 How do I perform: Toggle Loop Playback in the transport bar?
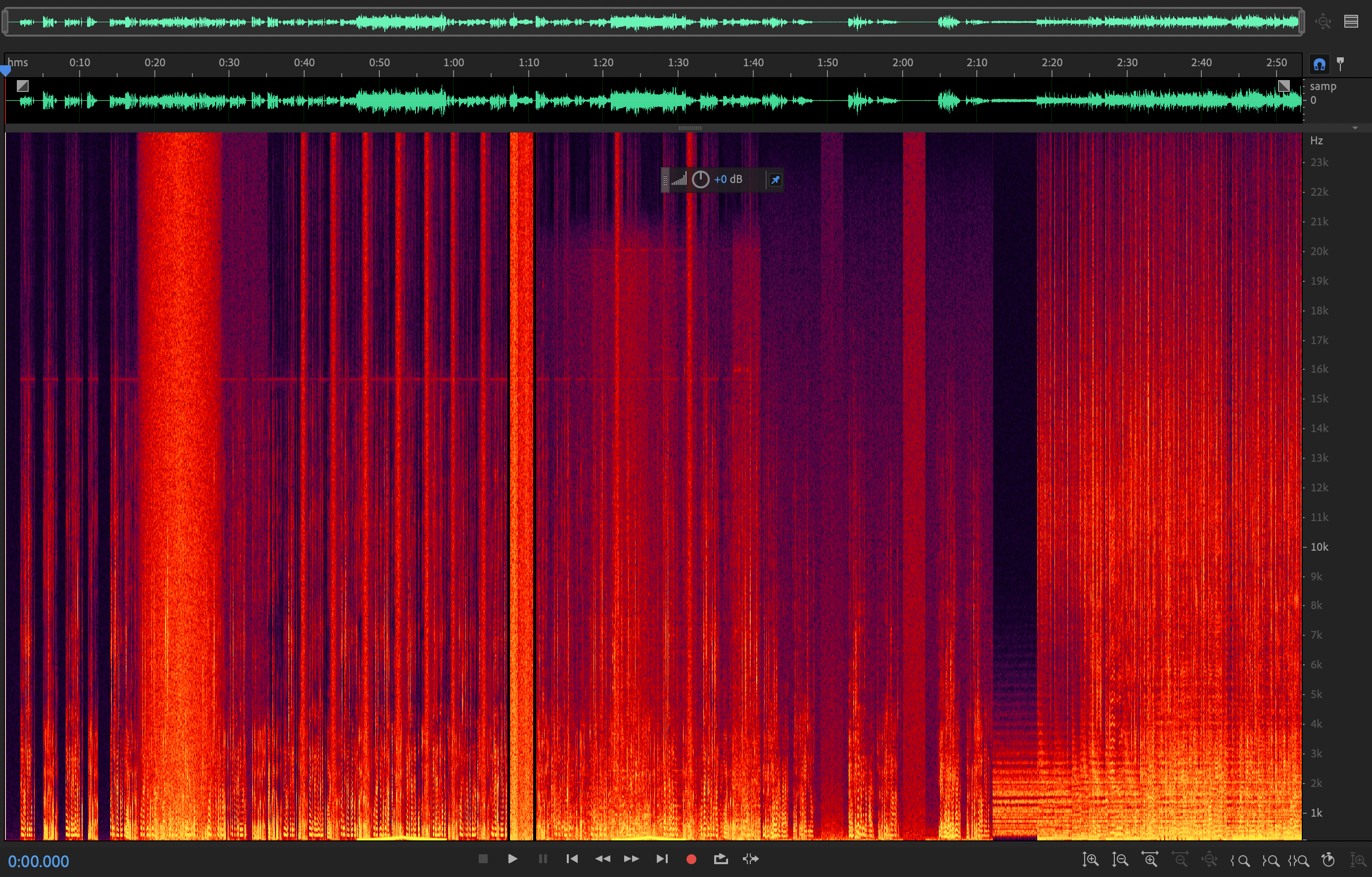coord(721,859)
